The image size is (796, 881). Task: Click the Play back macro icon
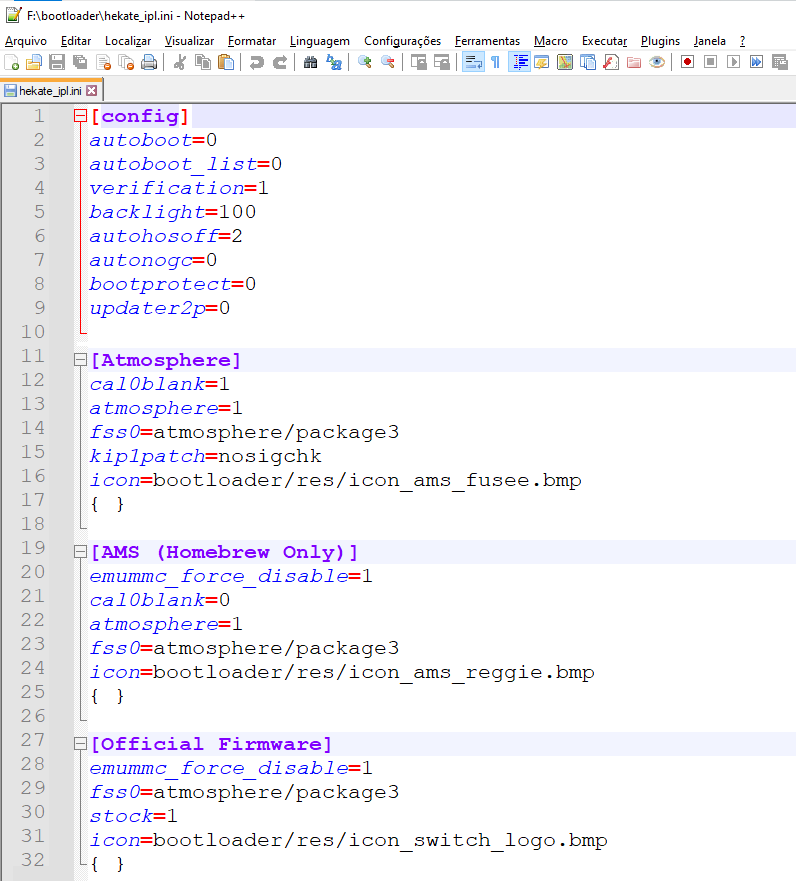[x=733, y=62]
